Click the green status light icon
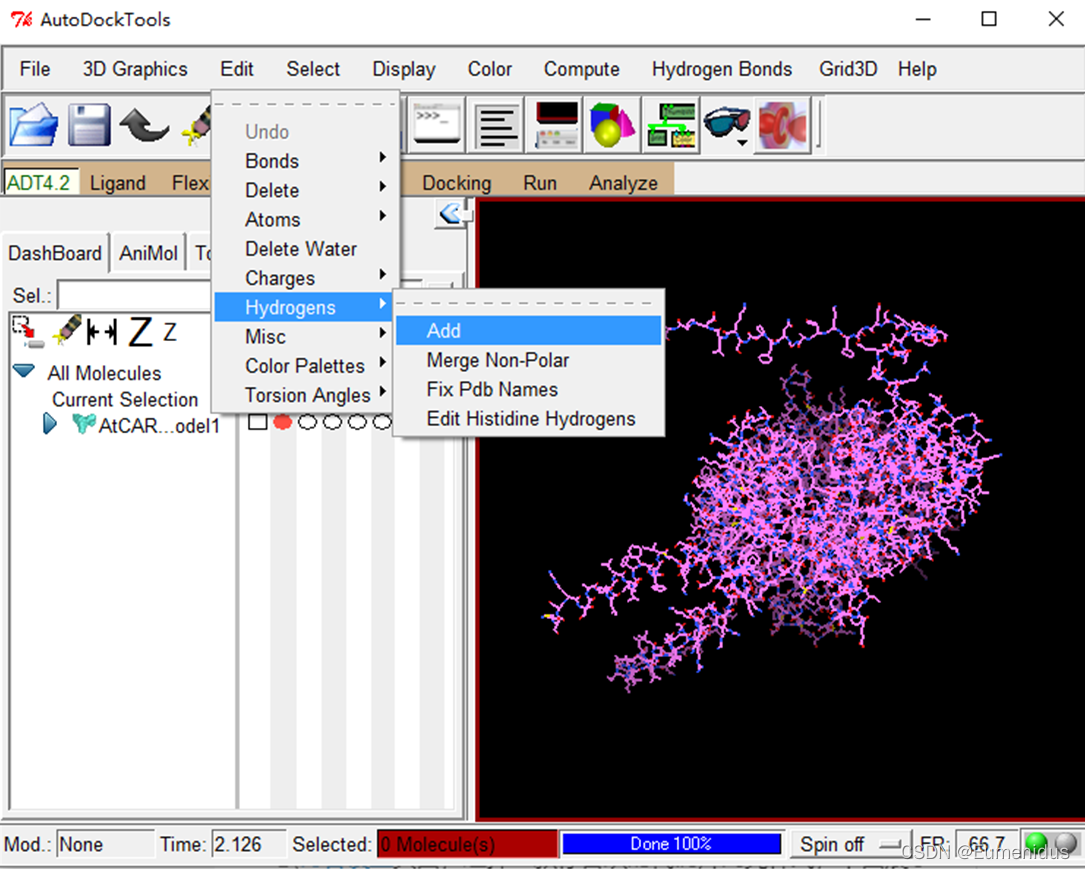 point(1036,843)
